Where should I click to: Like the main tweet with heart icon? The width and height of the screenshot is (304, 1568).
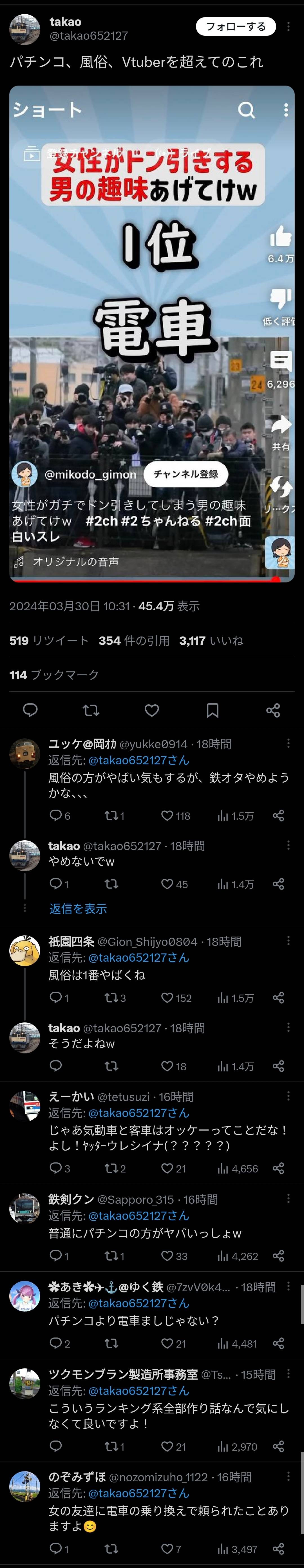tap(152, 710)
